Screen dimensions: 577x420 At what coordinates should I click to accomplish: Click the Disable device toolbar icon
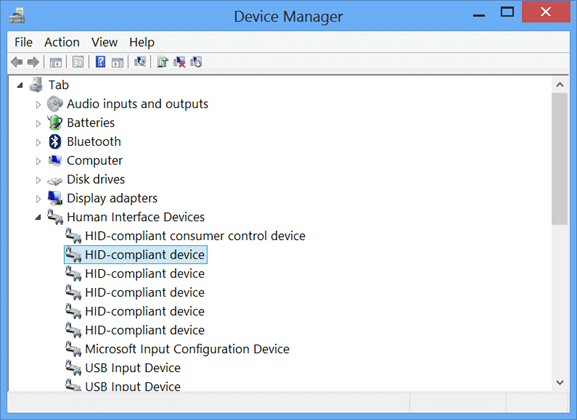[196, 62]
